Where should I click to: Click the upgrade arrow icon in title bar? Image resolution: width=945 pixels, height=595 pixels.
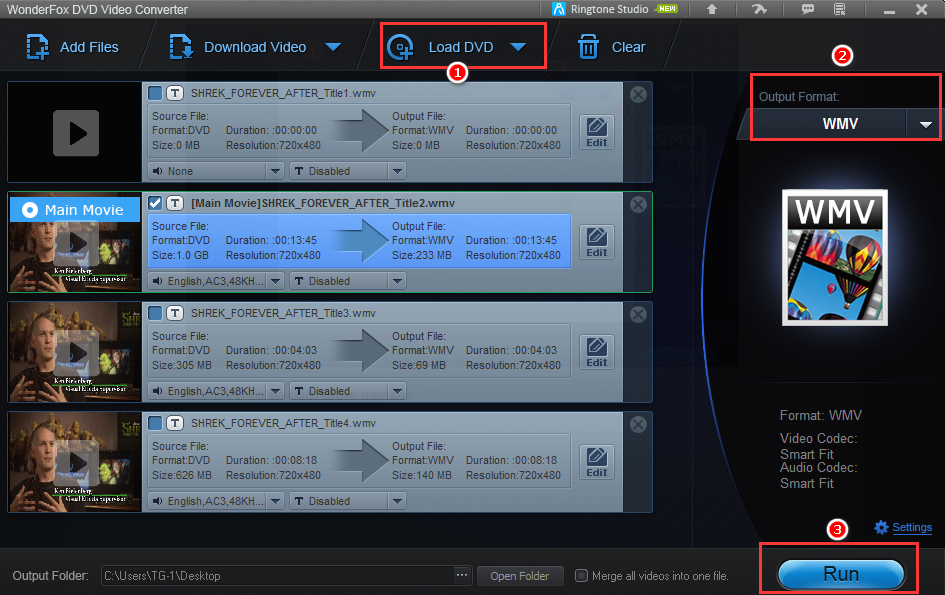[712, 9]
